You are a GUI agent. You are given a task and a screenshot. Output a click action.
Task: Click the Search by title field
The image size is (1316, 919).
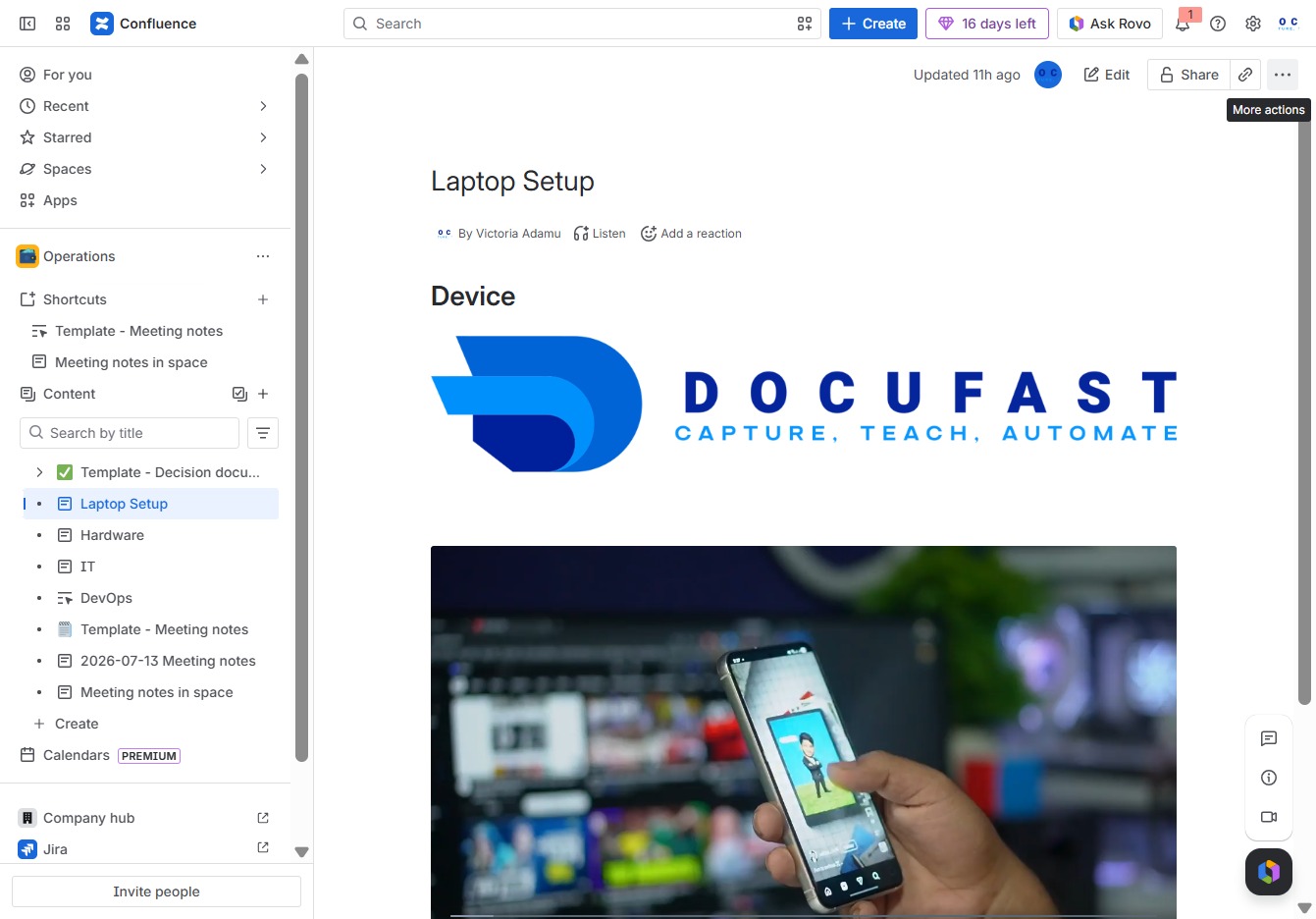(x=130, y=433)
